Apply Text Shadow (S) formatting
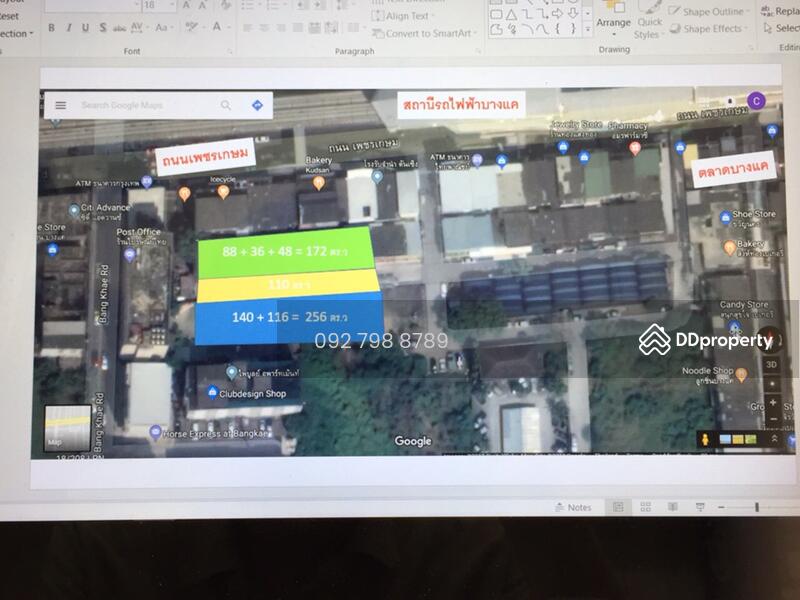Screen dimensions: 800x600 point(103,28)
